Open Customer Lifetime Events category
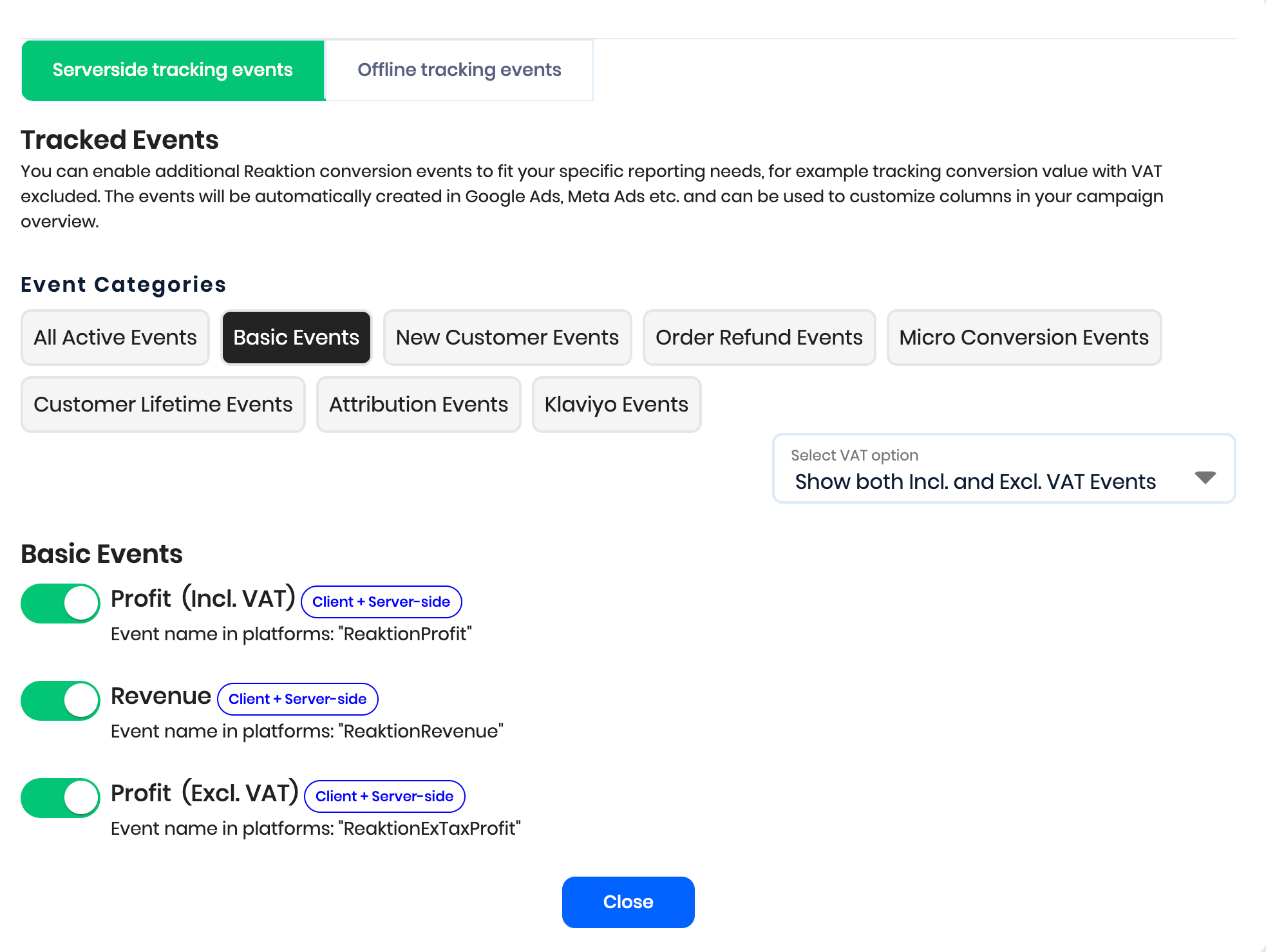Screen dimensions: 1266x952 click(163, 405)
